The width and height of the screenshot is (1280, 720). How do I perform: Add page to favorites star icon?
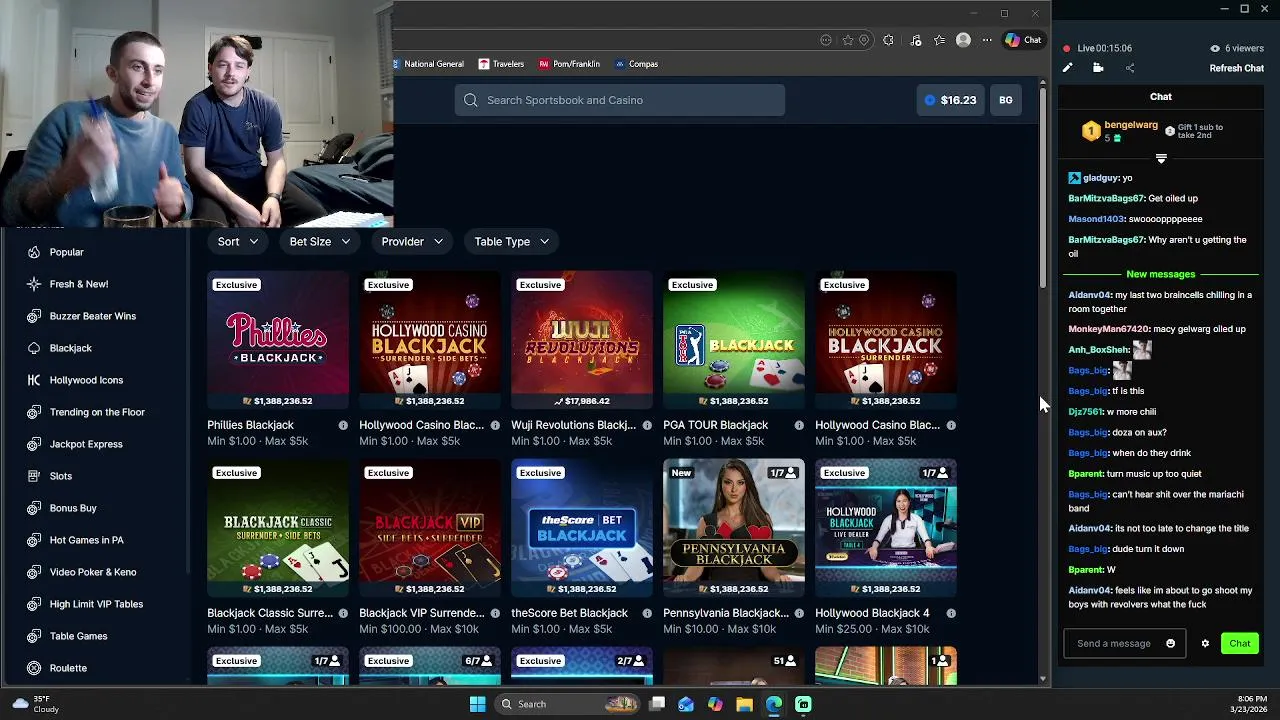pyautogui.click(x=848, y=40)
